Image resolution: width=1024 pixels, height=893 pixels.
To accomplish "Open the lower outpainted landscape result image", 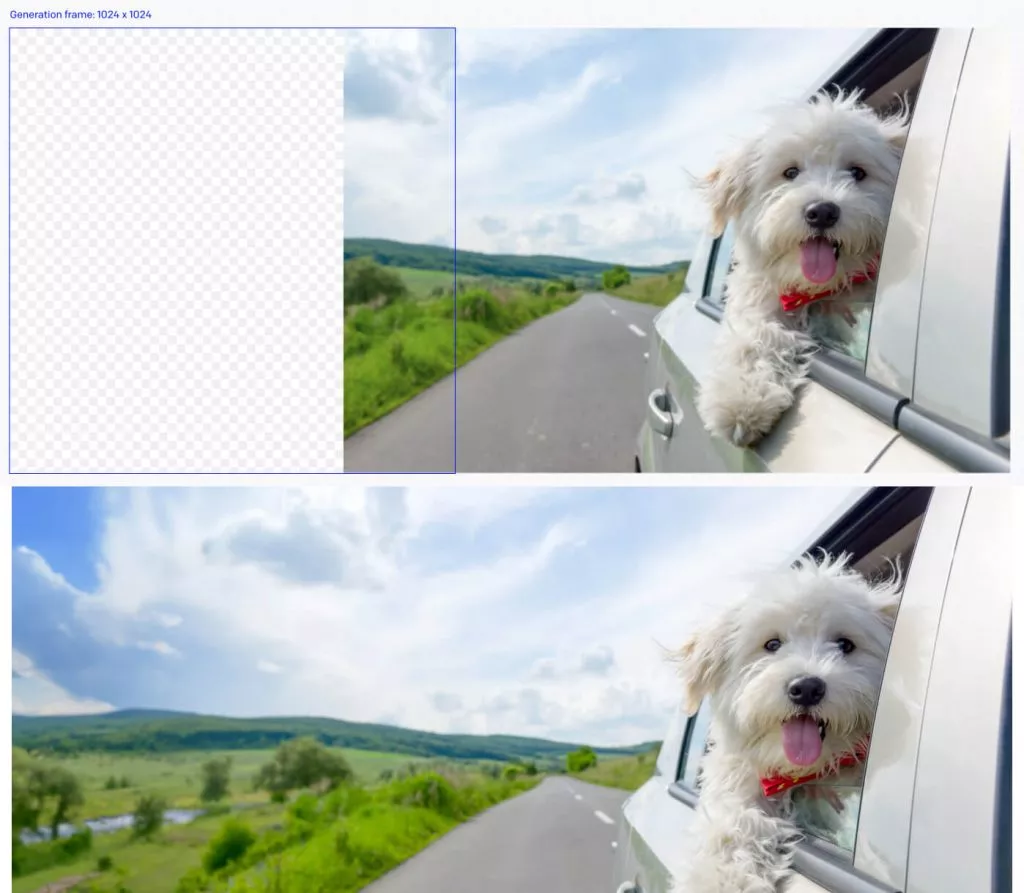I will [511, 690].
